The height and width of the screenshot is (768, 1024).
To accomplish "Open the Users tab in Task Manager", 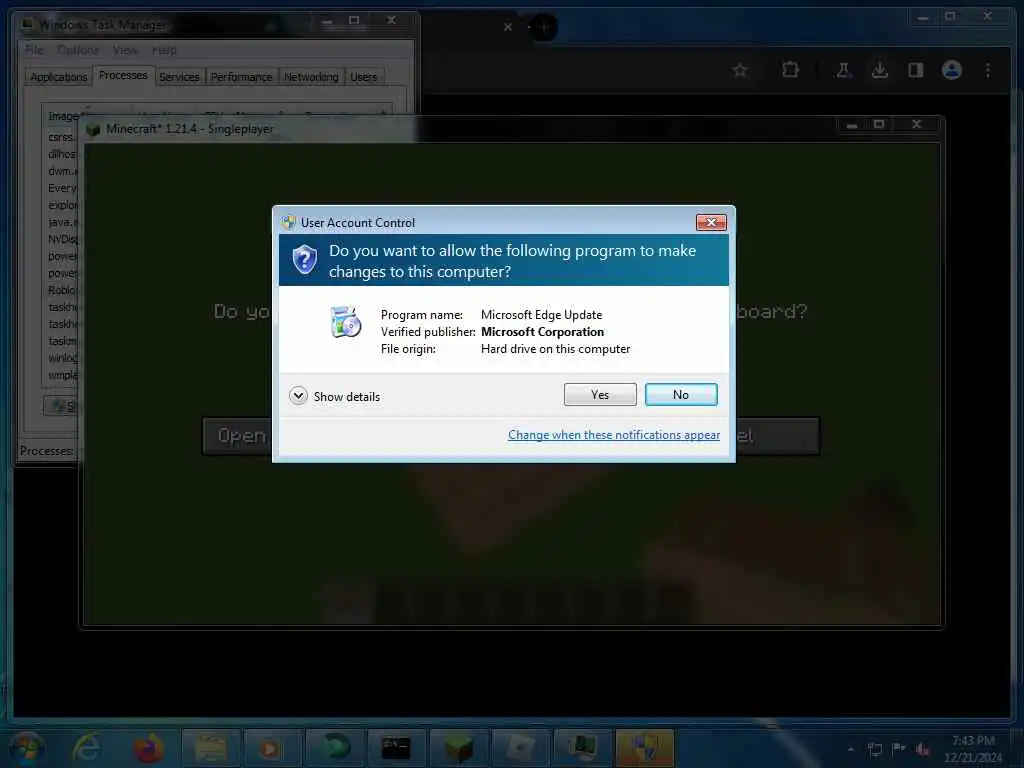I will coord(364,77).
